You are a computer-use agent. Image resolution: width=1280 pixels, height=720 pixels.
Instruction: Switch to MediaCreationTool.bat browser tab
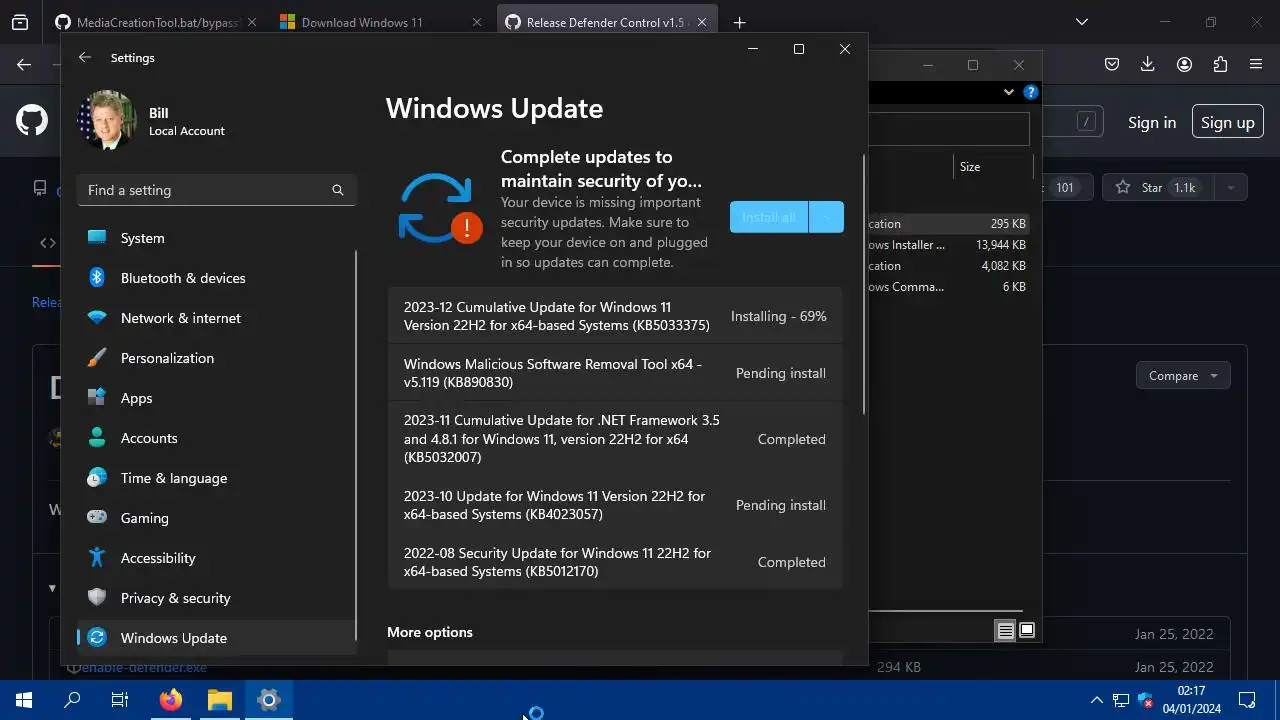[154, 22]
